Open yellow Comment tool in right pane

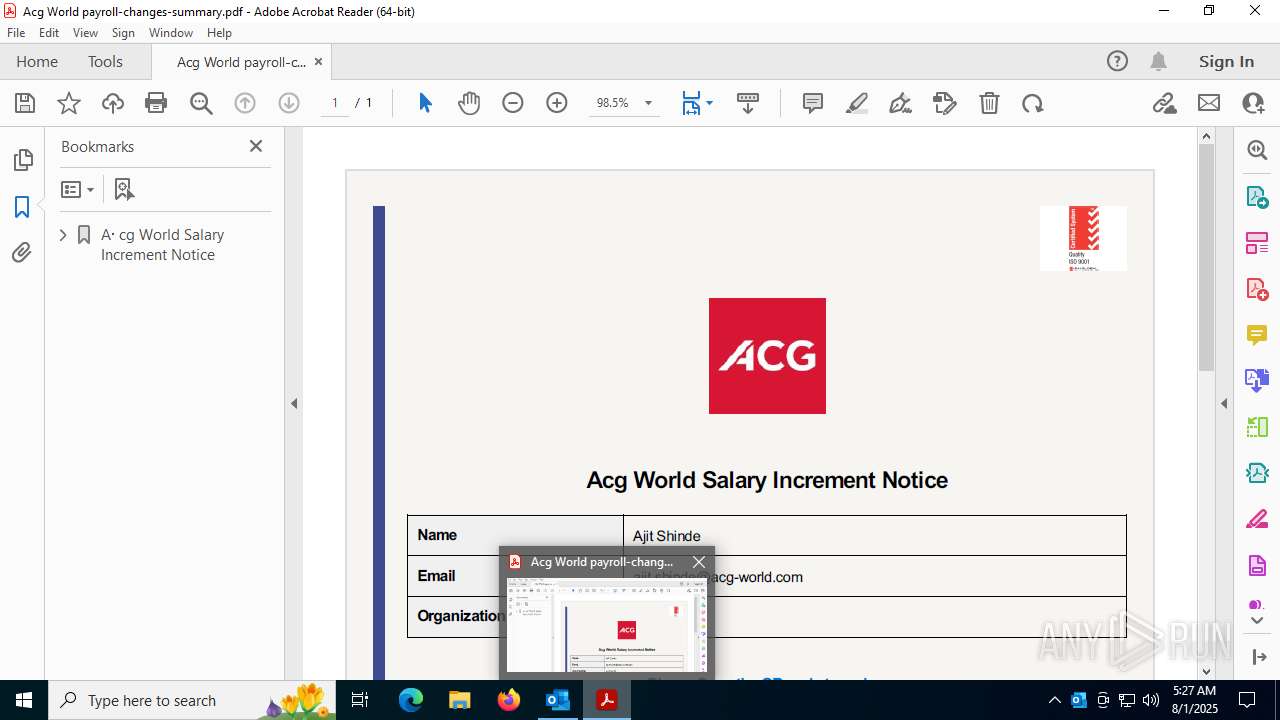point(1257,335)
